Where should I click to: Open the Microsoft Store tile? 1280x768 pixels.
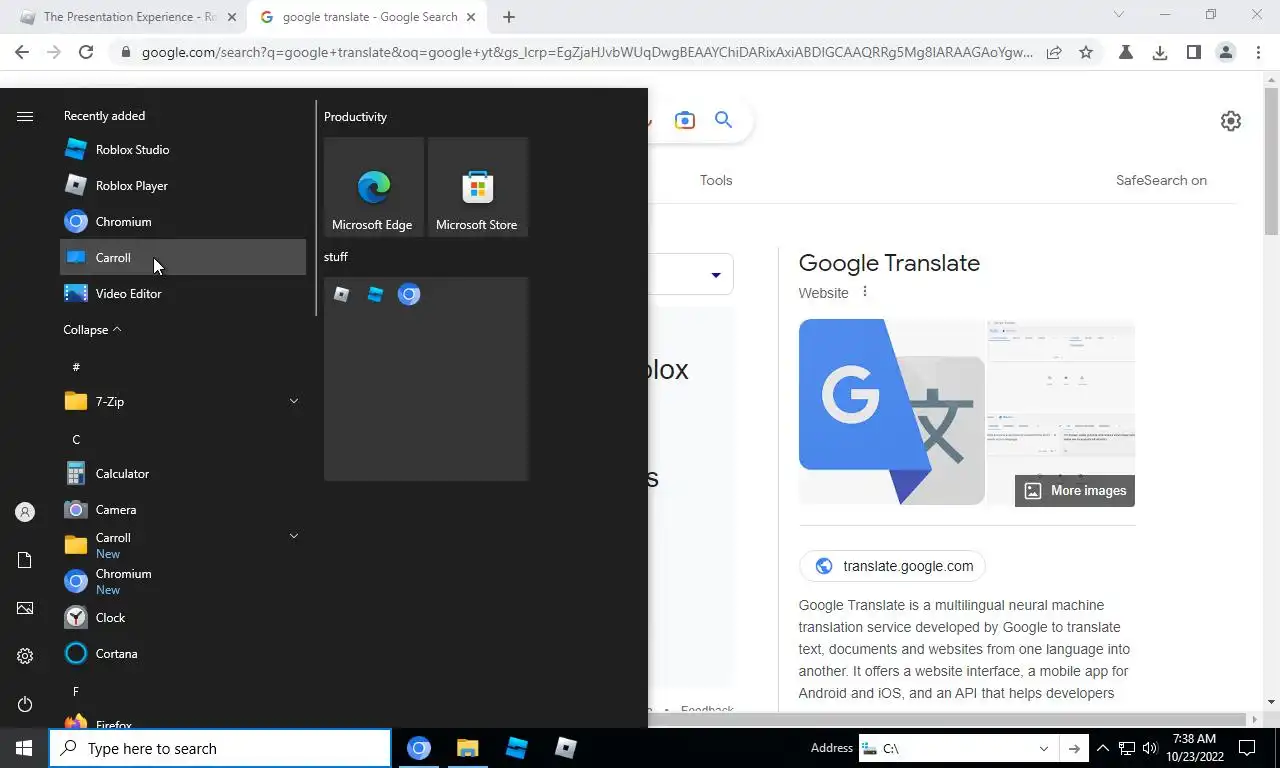click(478, 187)
